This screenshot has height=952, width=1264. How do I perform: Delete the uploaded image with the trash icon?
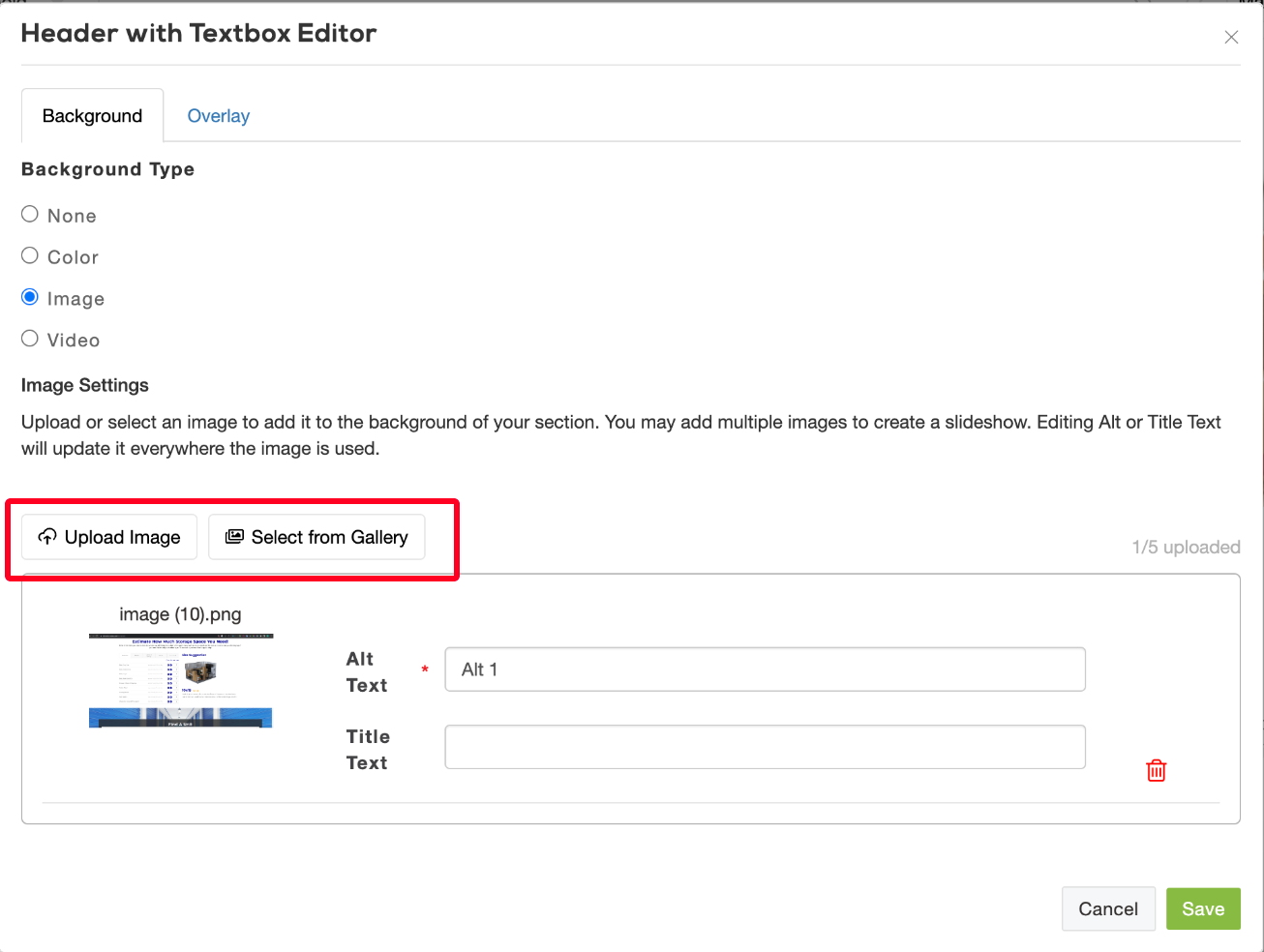[1156, 770]
